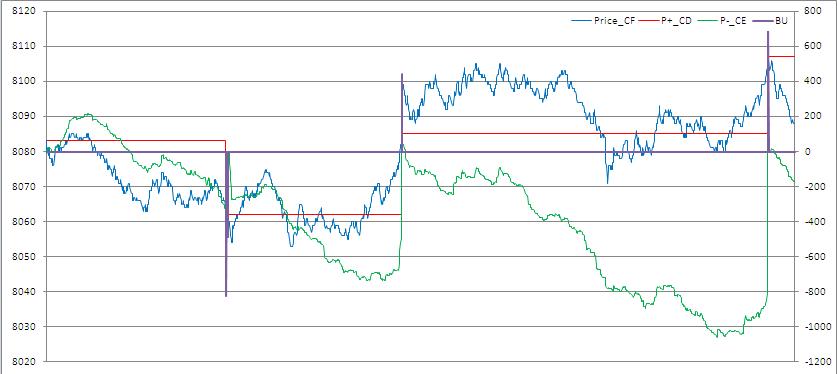The width and height of the screenshot is (837, 374).
Task: Select the P+_CD legend entry
Action: click(x=665, y=22)
